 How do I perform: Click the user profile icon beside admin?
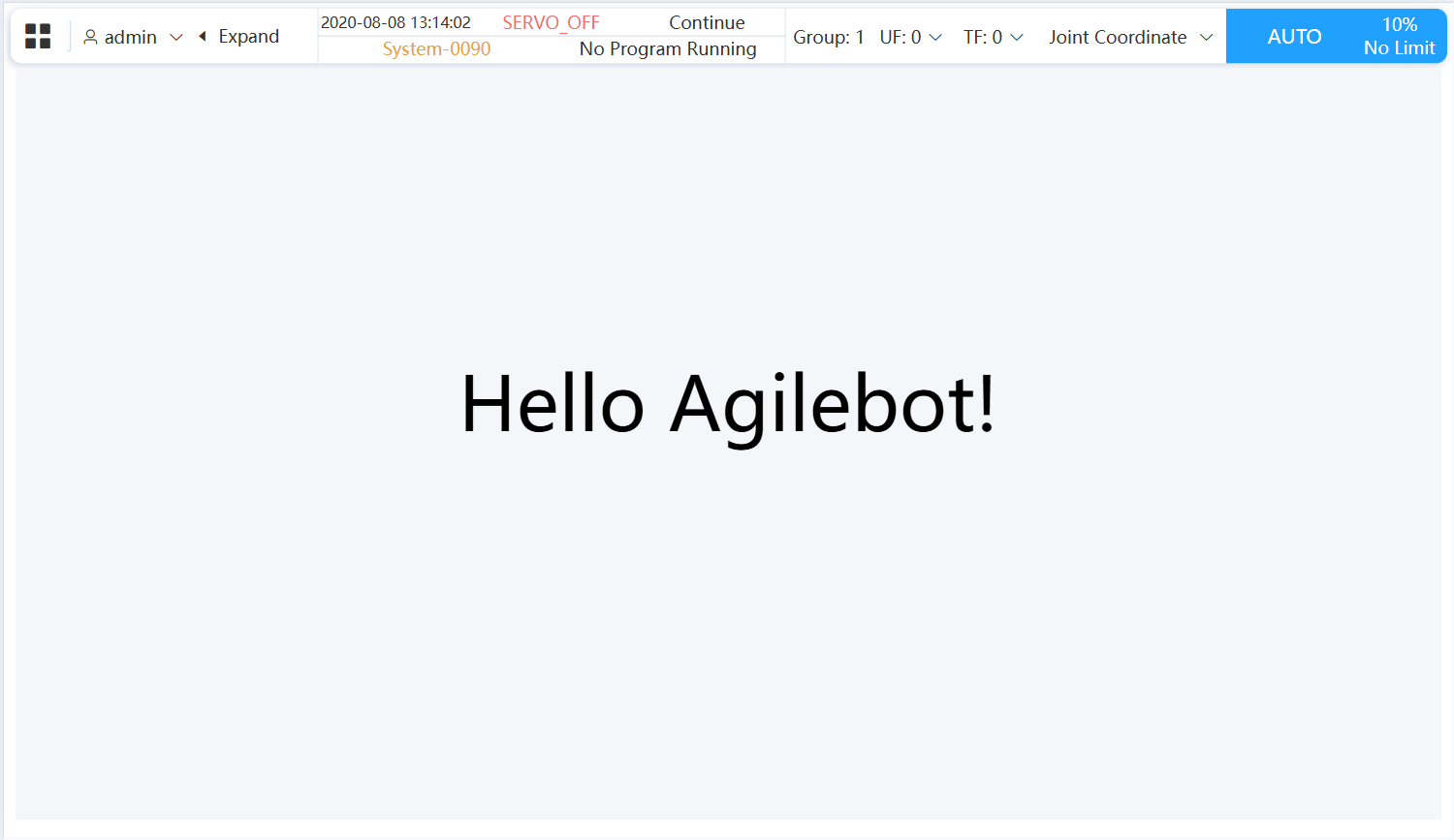[90, 37]
